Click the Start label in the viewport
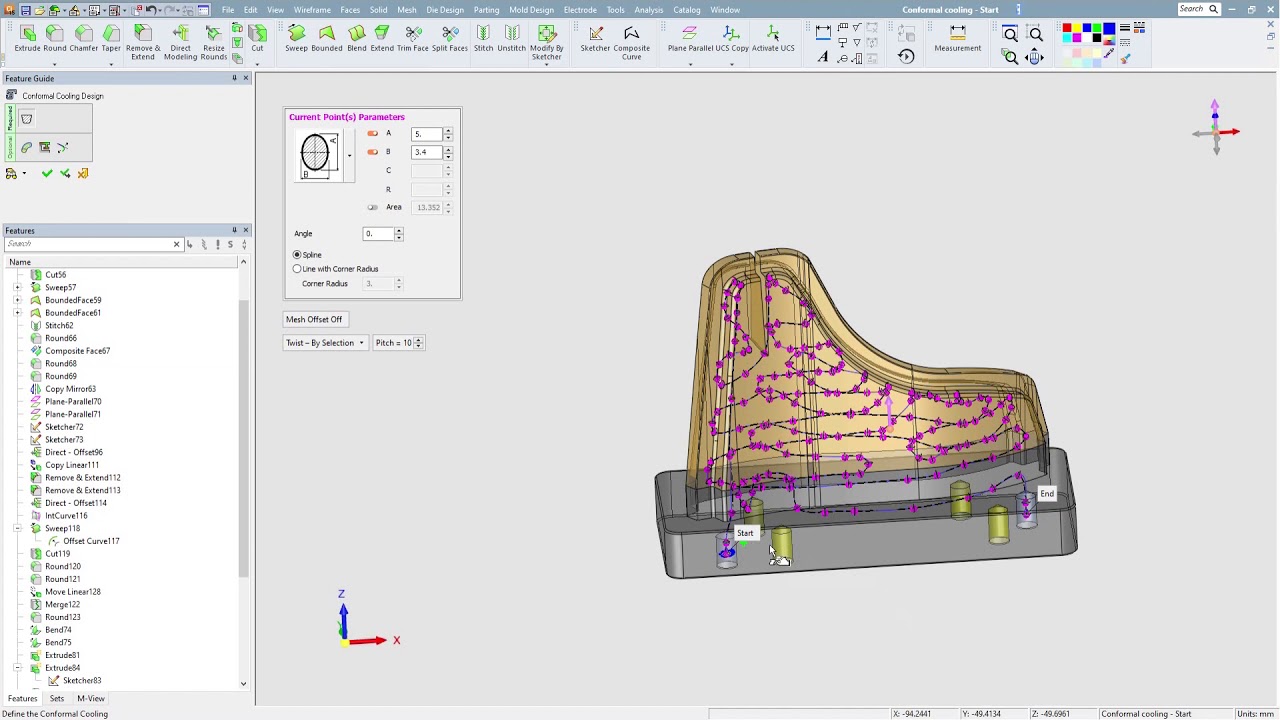1280x720 pixels. pos(745,533)
